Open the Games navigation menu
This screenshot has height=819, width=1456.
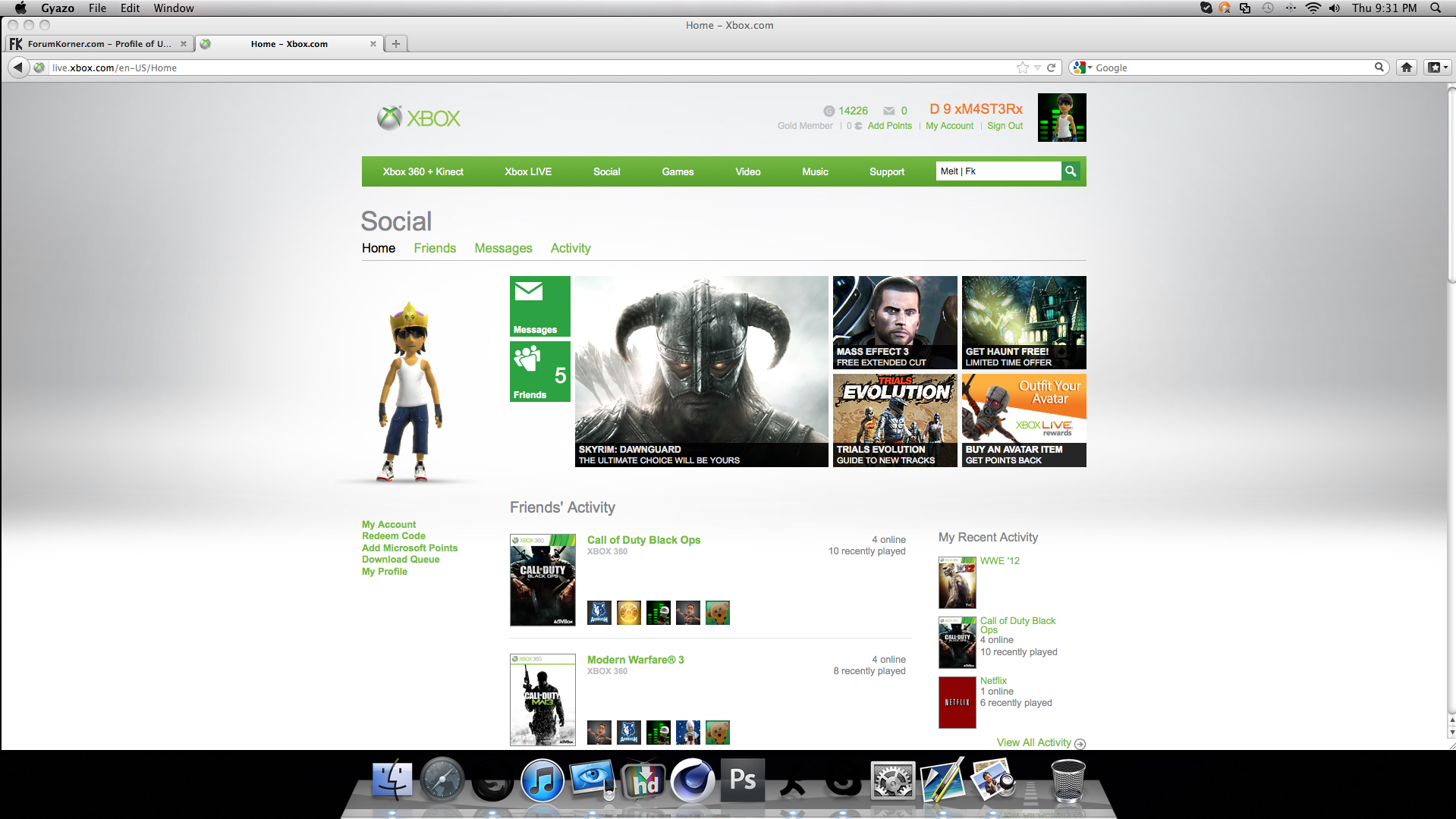[x=678, y=171]
